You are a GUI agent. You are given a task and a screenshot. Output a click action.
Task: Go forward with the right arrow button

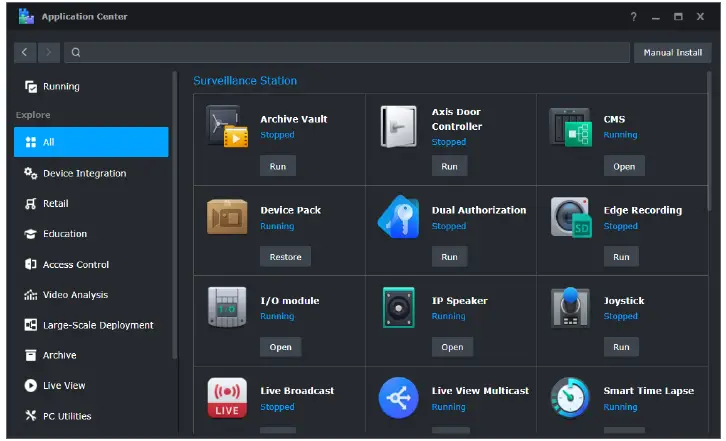[49, 52]
